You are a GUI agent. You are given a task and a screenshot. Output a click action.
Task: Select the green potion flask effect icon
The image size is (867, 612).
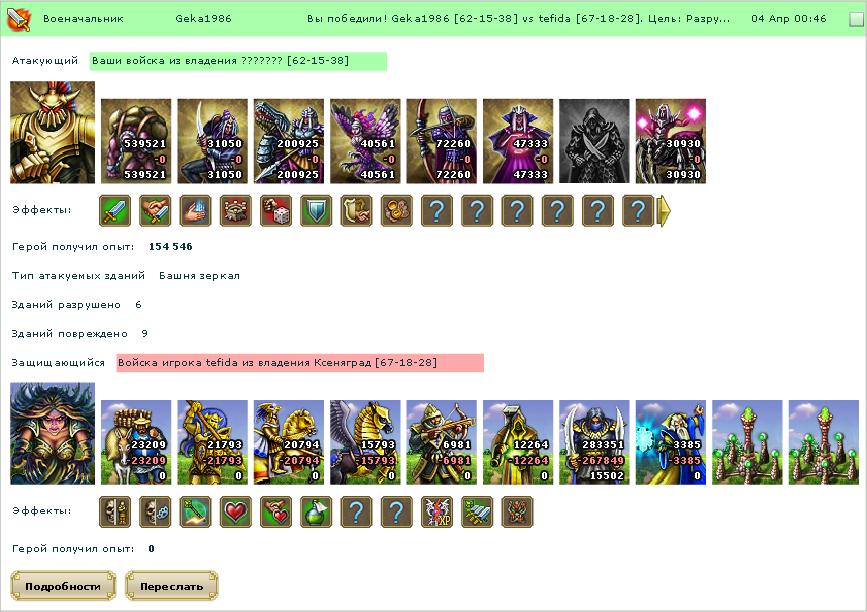(316, 511)
